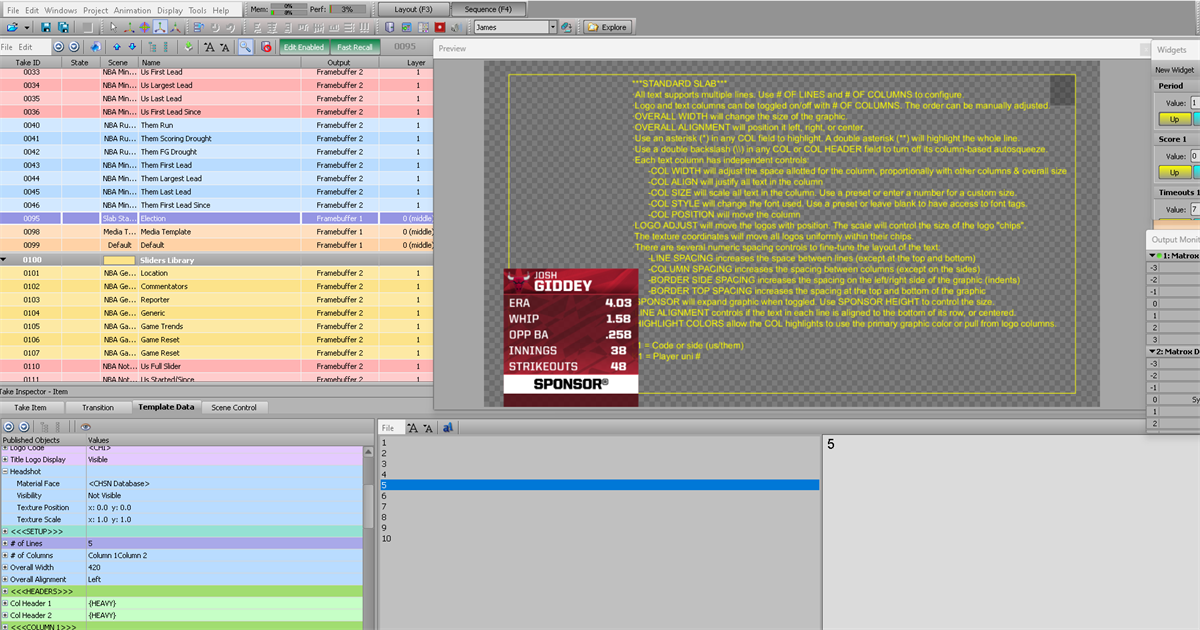The height and width of the screenshot is (630, 1200).
Task: Click the increase font size icon above the editor
Action: click(x=411, y=428)
